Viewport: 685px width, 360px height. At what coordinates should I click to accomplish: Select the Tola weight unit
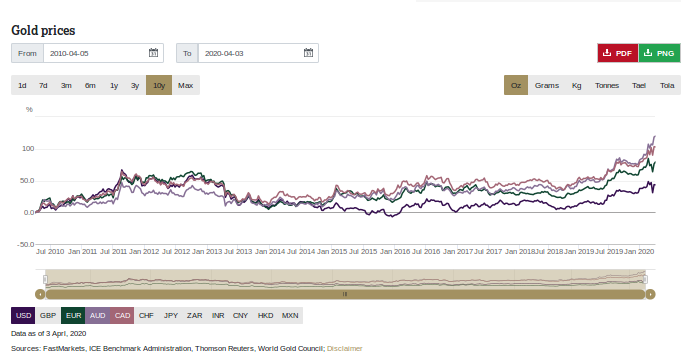(x=667, y=85)
